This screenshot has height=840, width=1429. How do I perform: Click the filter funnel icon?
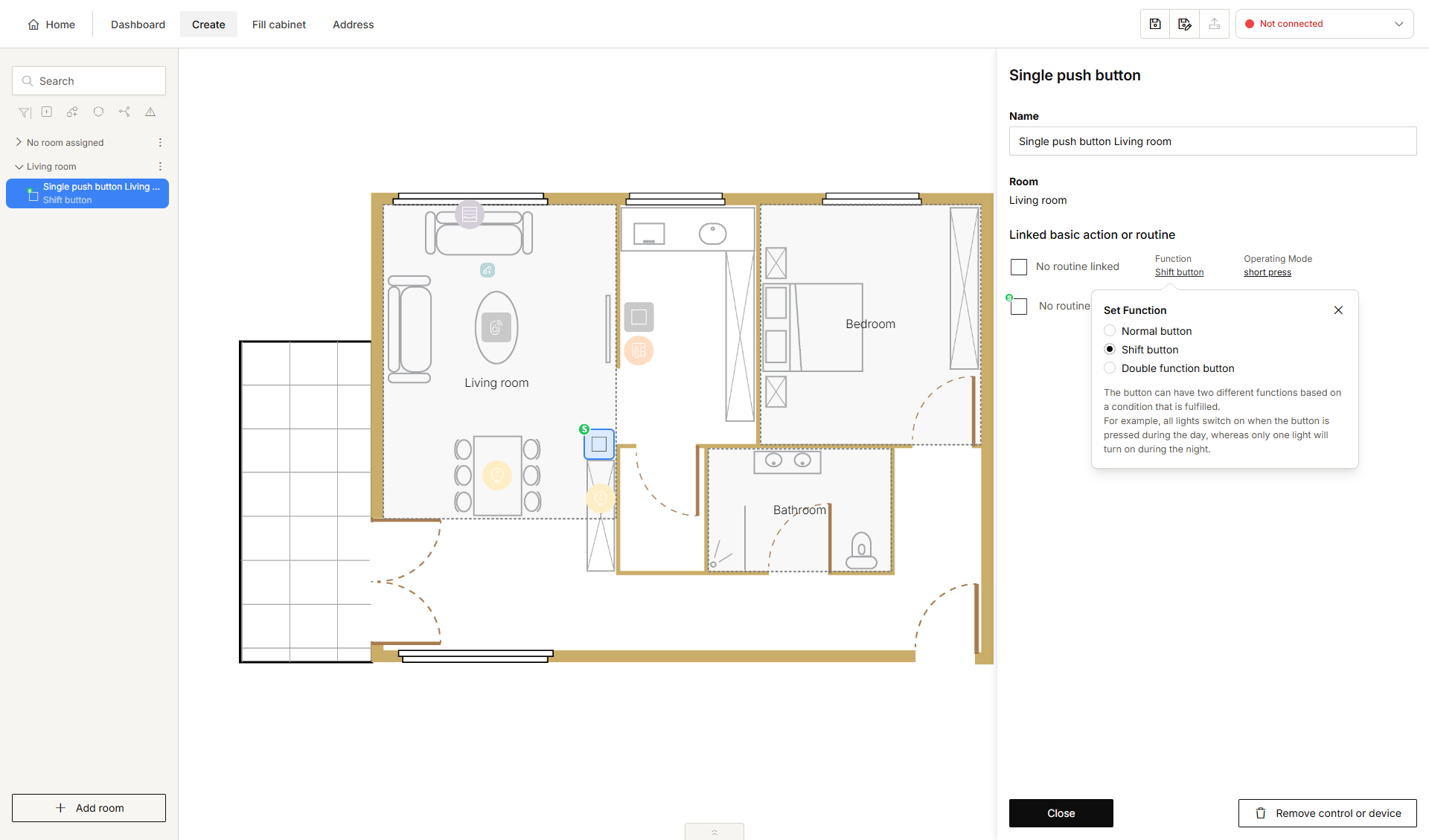[x=25, y=112]
